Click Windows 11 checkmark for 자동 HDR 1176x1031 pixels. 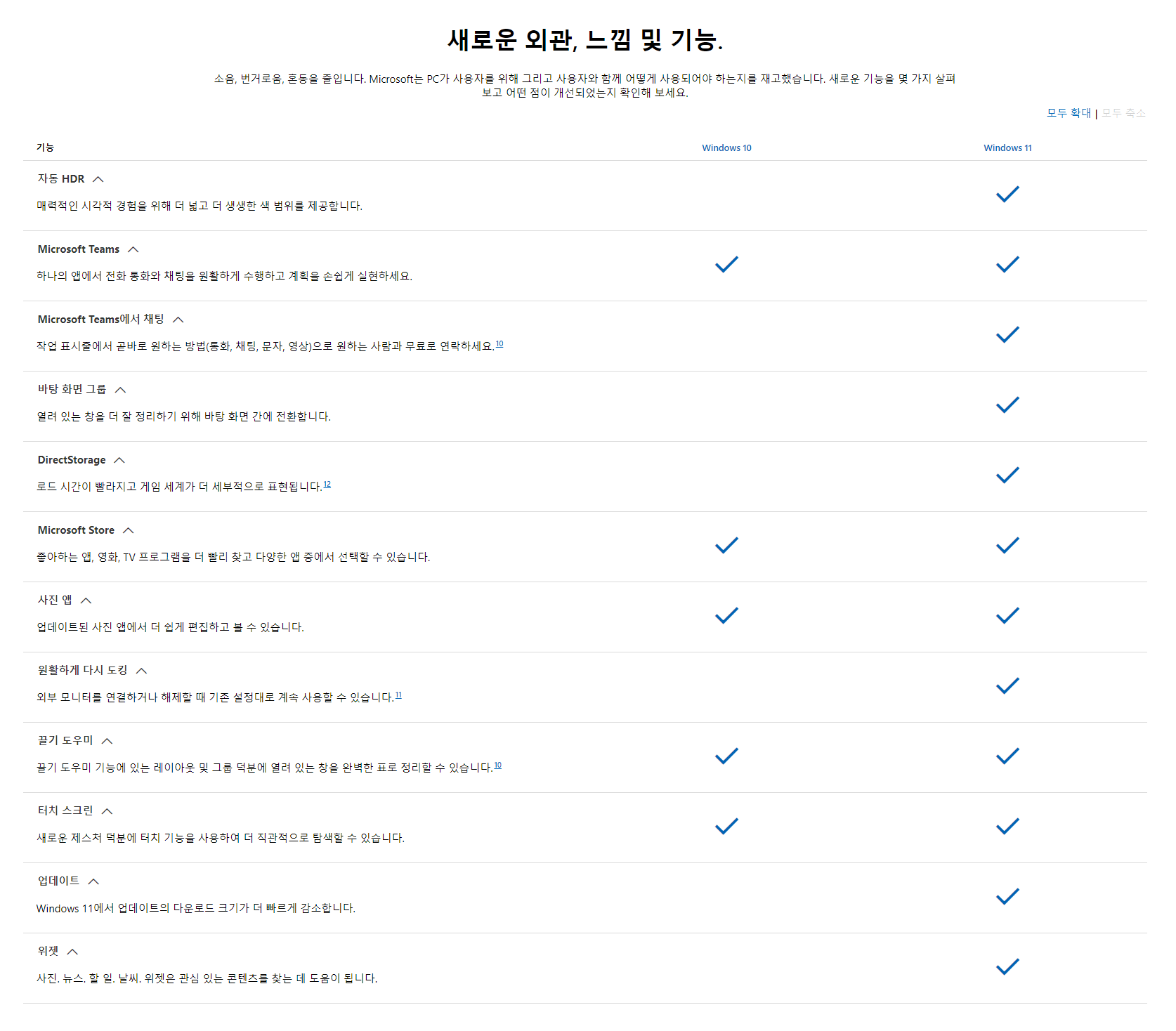pyautogui.click(x=1007, y=195)
